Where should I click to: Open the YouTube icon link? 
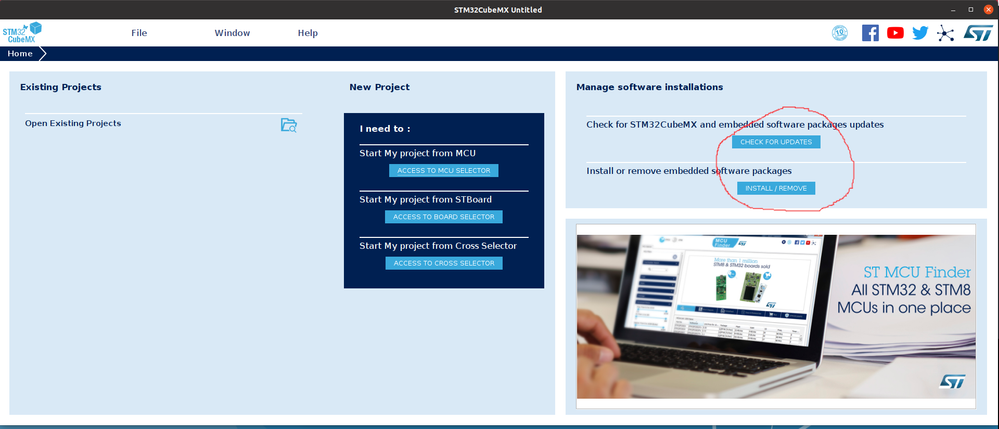point(895,33)
